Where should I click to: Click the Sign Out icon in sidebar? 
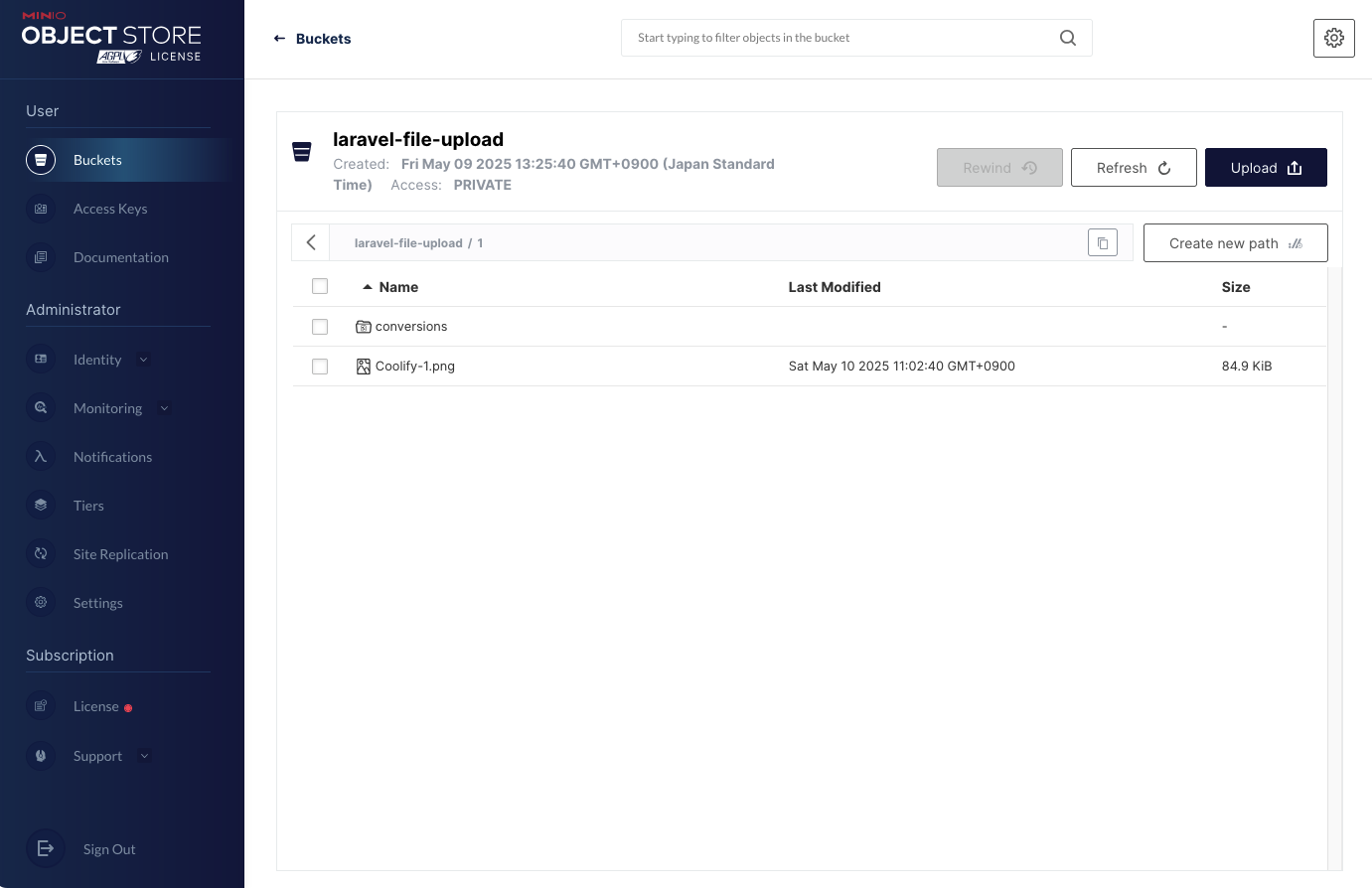[x=45, y=848]
